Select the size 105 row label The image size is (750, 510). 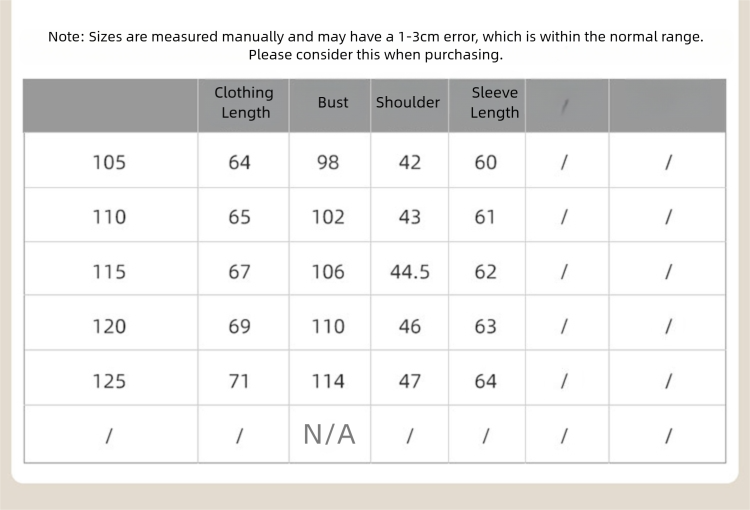pos(109,162)
